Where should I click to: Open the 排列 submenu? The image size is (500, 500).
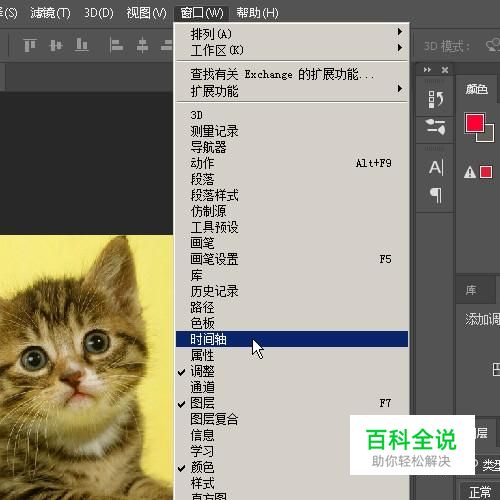click(292, 33)
